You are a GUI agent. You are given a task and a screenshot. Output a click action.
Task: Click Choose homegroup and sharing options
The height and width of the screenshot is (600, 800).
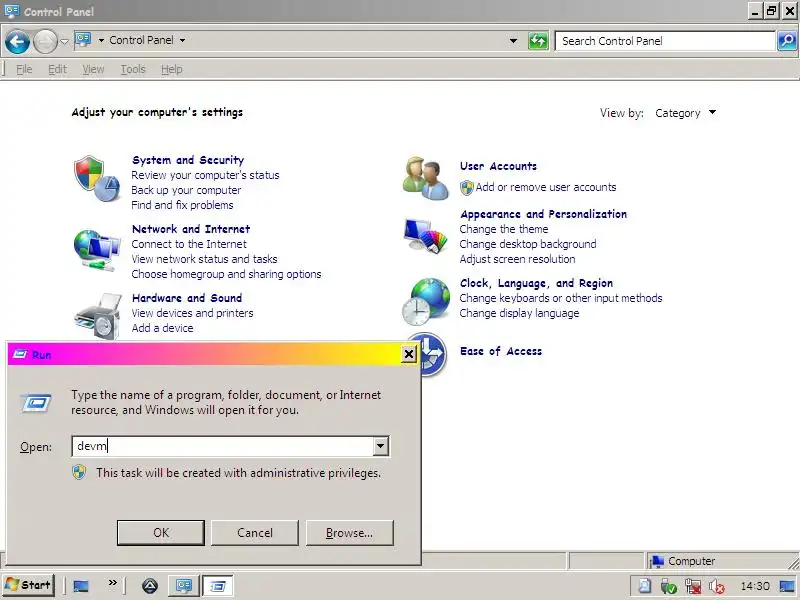point(226,274)
